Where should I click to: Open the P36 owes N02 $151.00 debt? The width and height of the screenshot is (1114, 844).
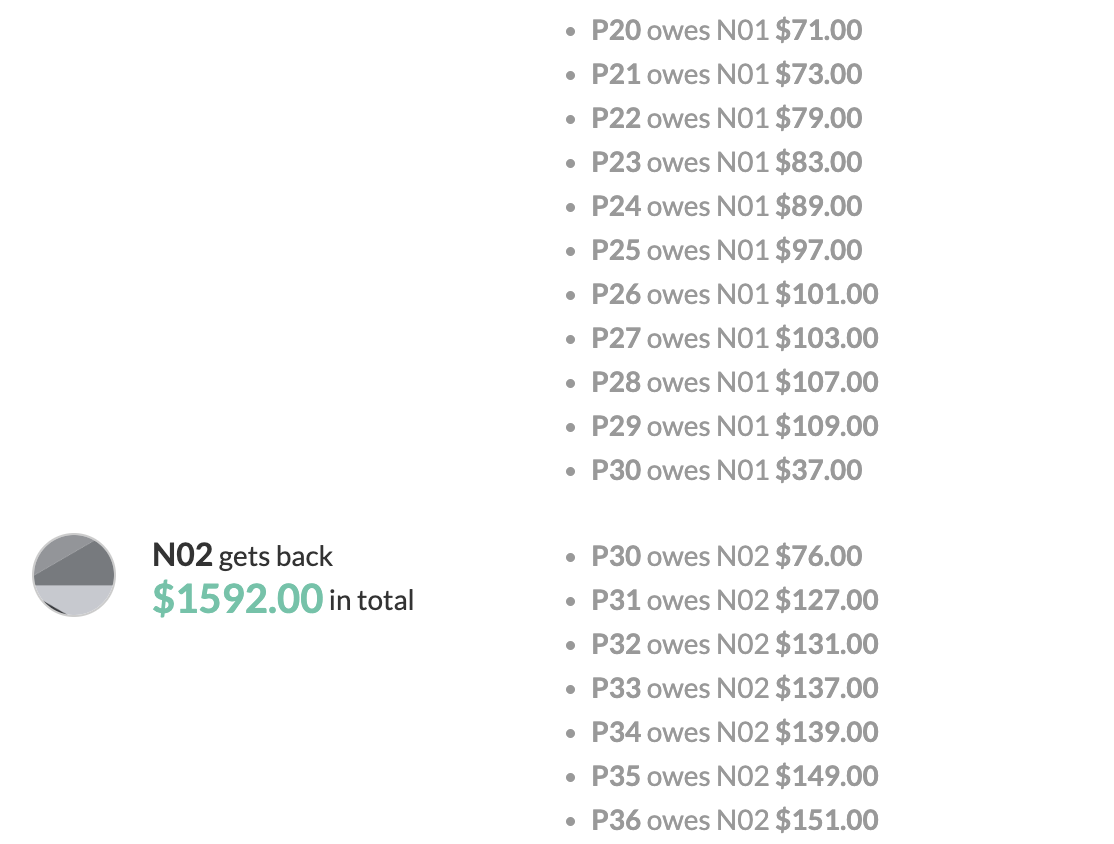coord(734,820)
